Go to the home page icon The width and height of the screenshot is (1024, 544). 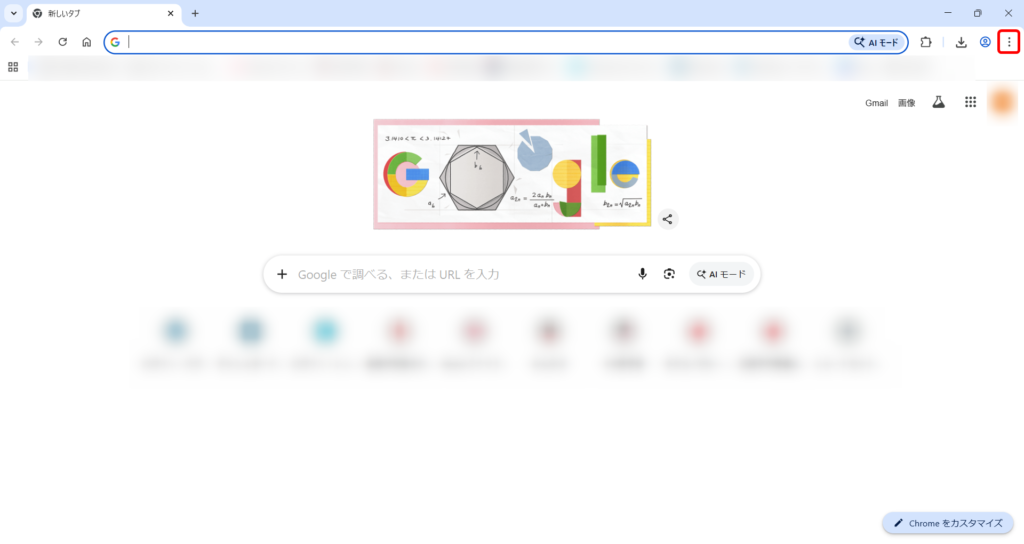click(x=87, y=42)
